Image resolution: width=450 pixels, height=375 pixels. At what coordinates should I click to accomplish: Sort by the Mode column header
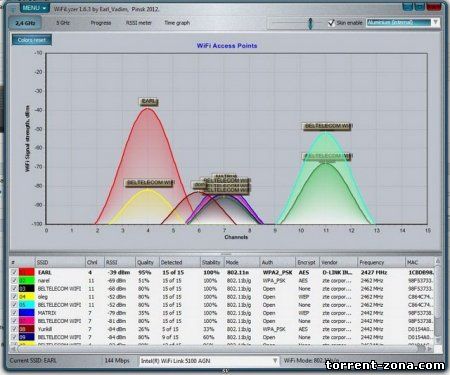coord(242,262)
